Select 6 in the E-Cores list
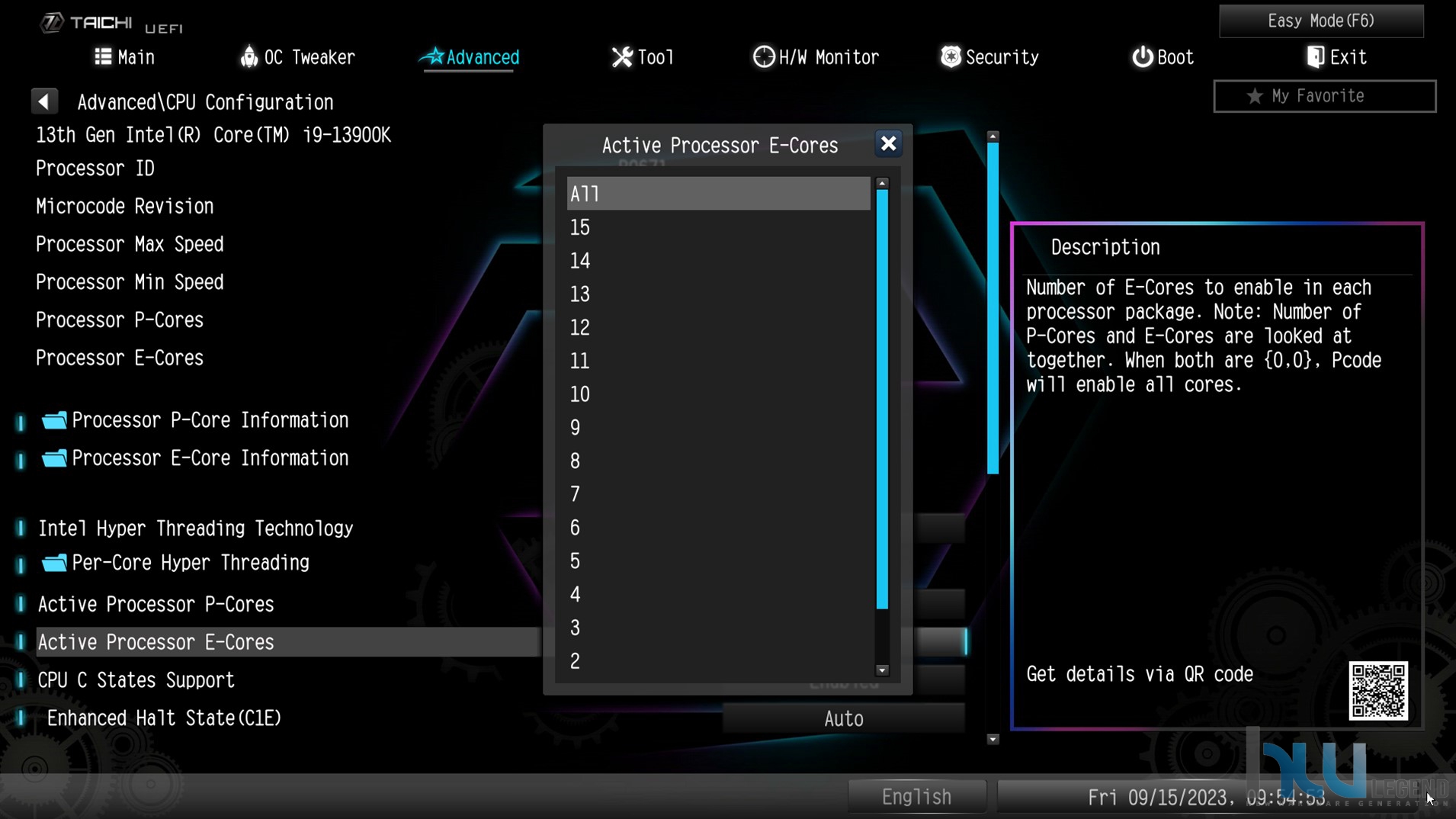This screenshot has width=1456, height=819. point(718,528)
